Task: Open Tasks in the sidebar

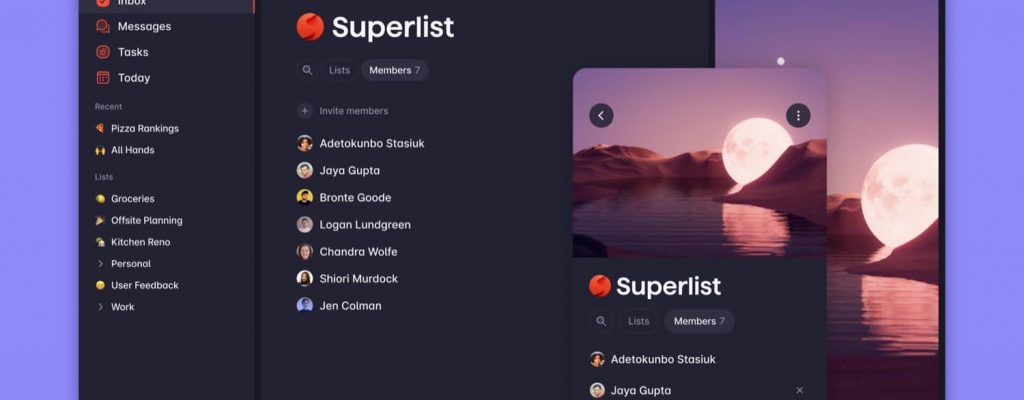Action: click(122, 52)
